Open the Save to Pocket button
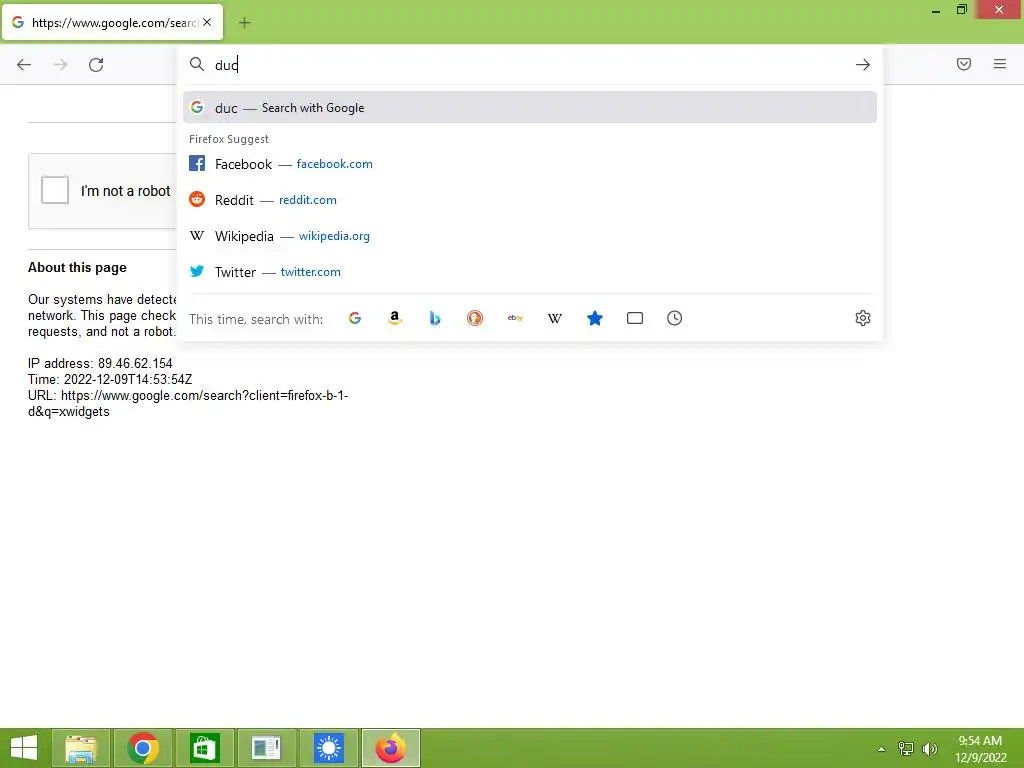1024x768 pixels. 964,64
